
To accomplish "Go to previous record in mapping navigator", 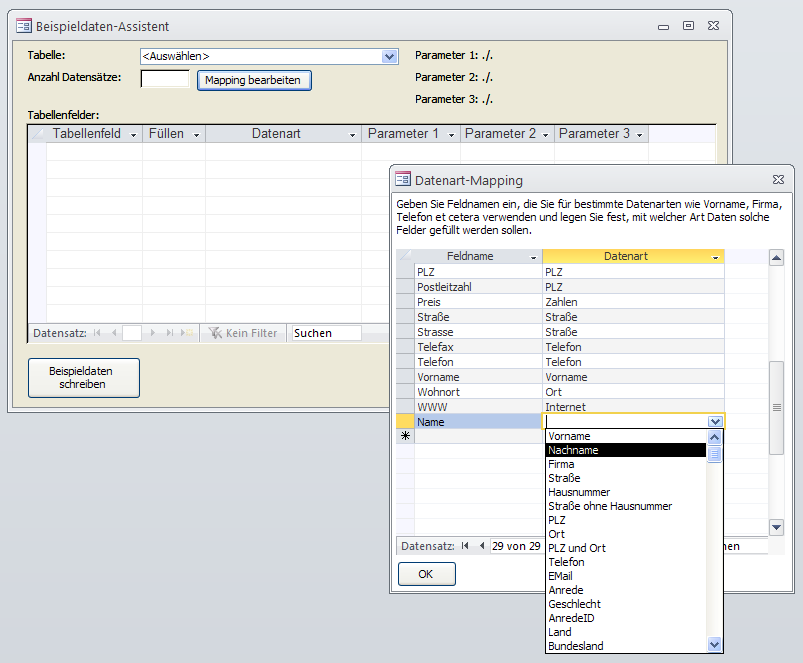I will coord(481,546).
